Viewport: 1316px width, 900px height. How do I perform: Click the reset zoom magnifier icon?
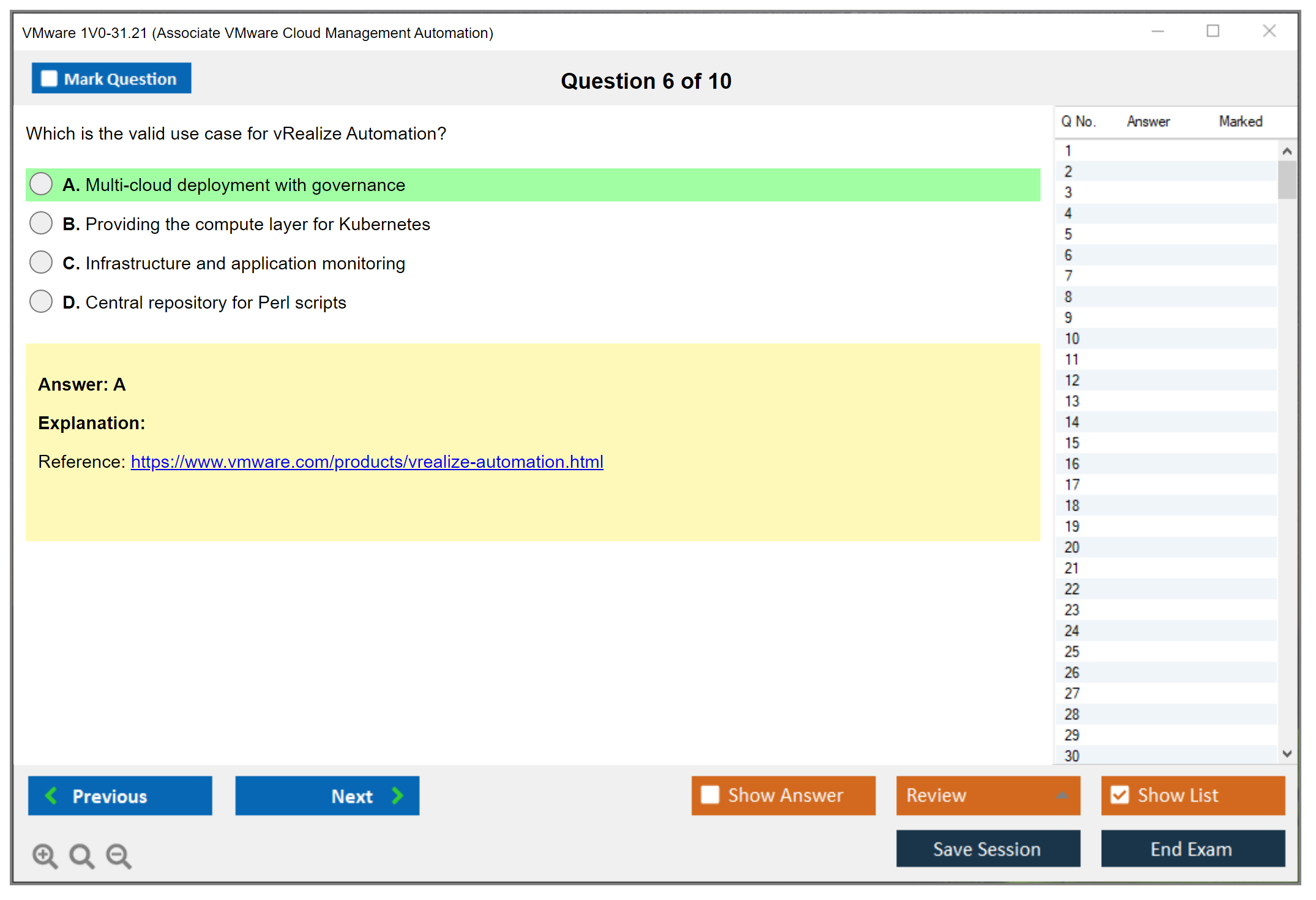click(81, 855)
